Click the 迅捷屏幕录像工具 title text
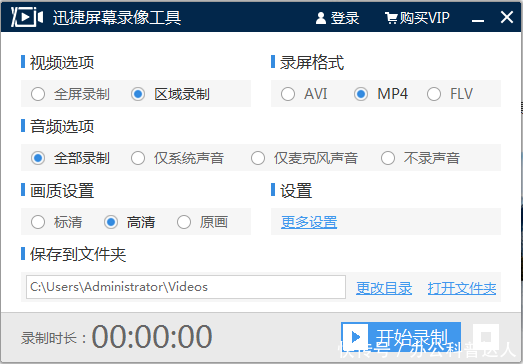Image resolution: width=523 pixels, height=364 pixels. (x=117, y=18)
